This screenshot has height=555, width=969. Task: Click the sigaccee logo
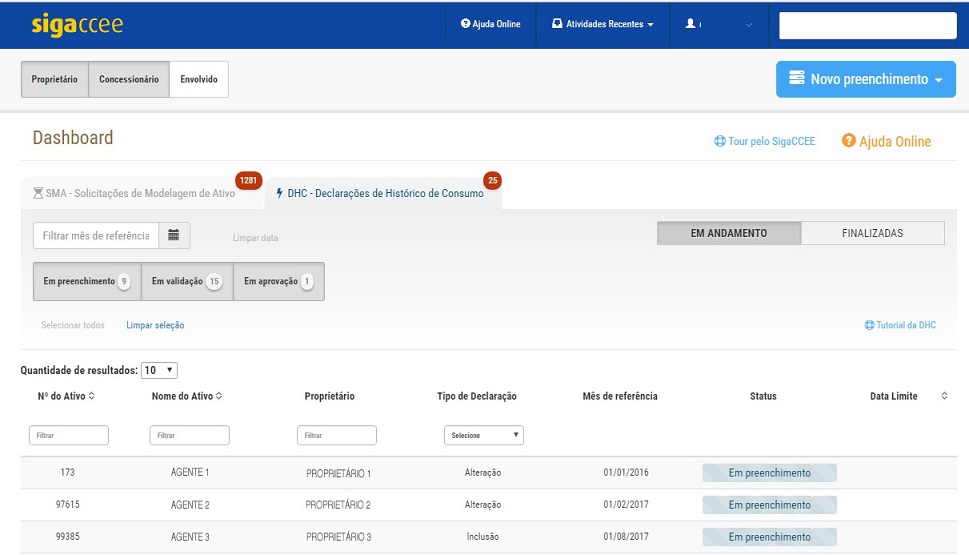point(77,24)
